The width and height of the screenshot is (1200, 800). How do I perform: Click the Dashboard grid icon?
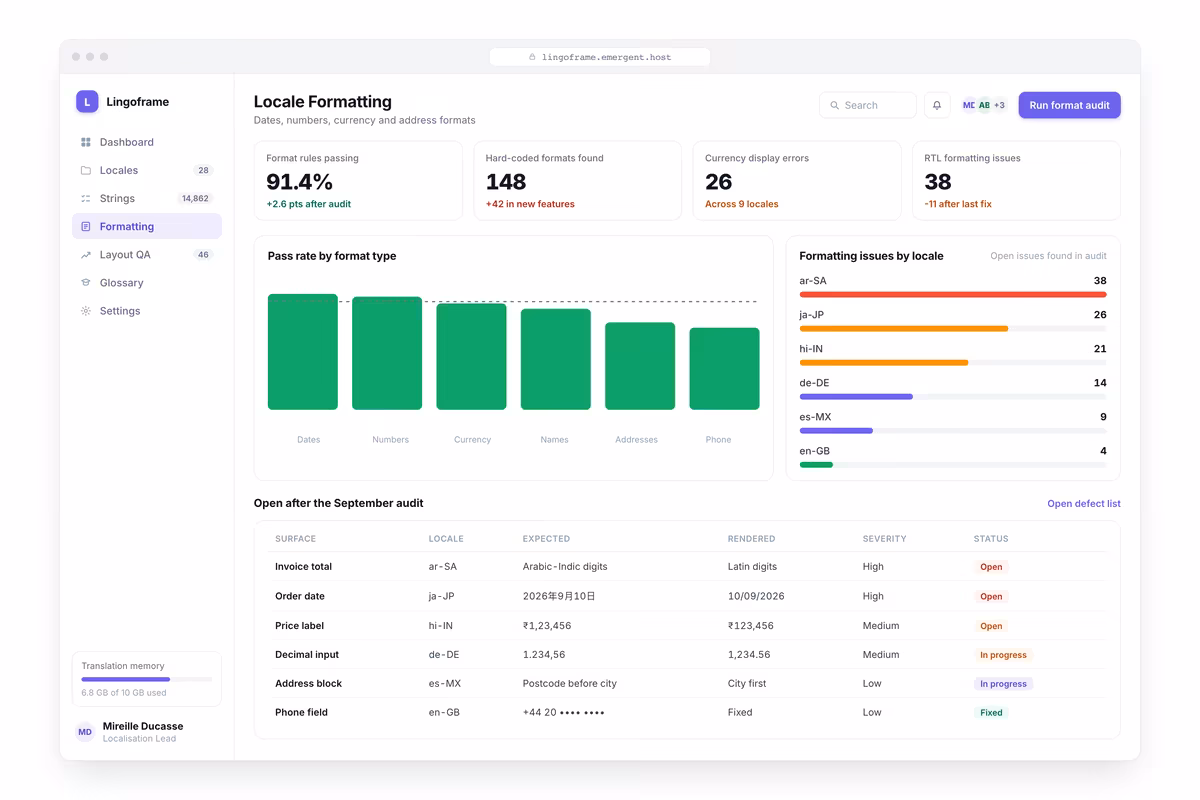click(x=86, y=142)
